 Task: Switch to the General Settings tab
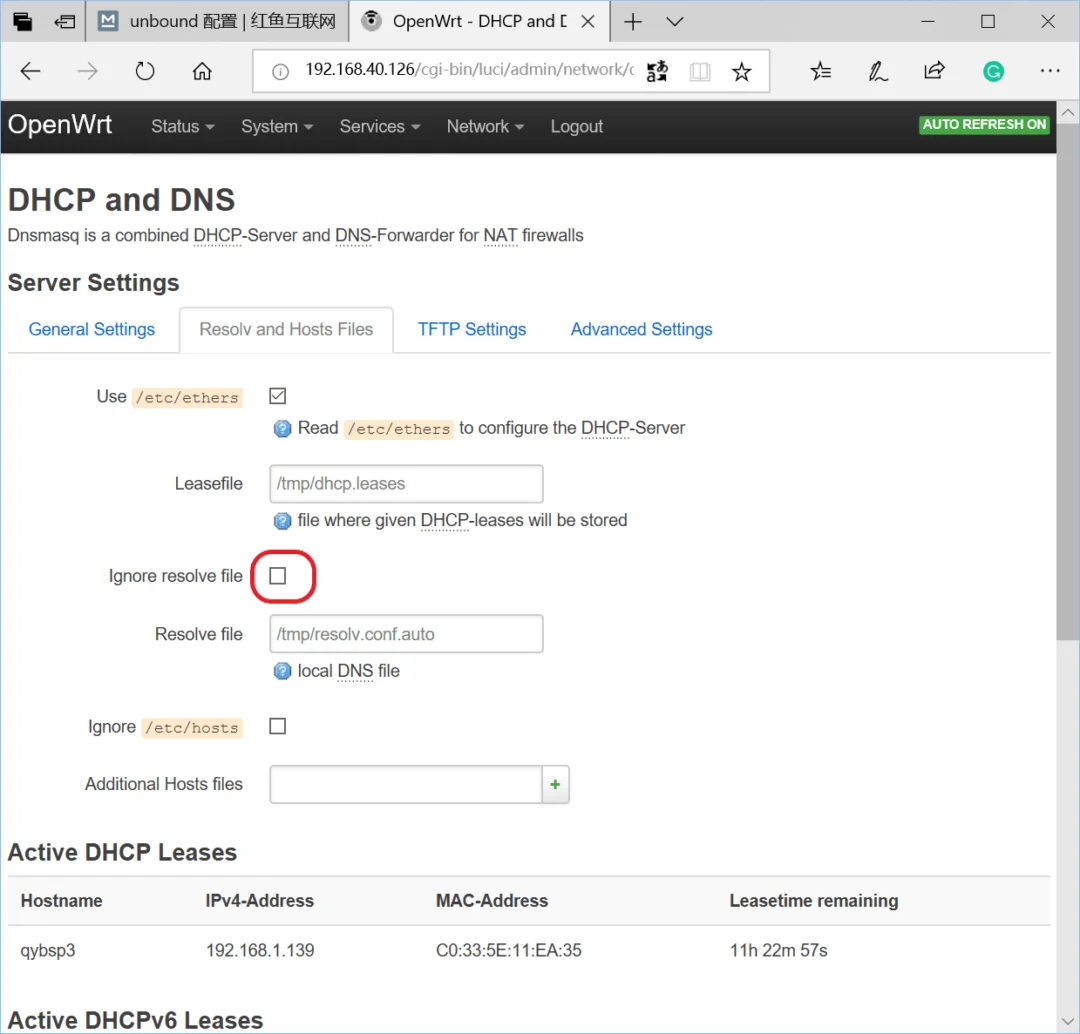(x=92, y=330)
